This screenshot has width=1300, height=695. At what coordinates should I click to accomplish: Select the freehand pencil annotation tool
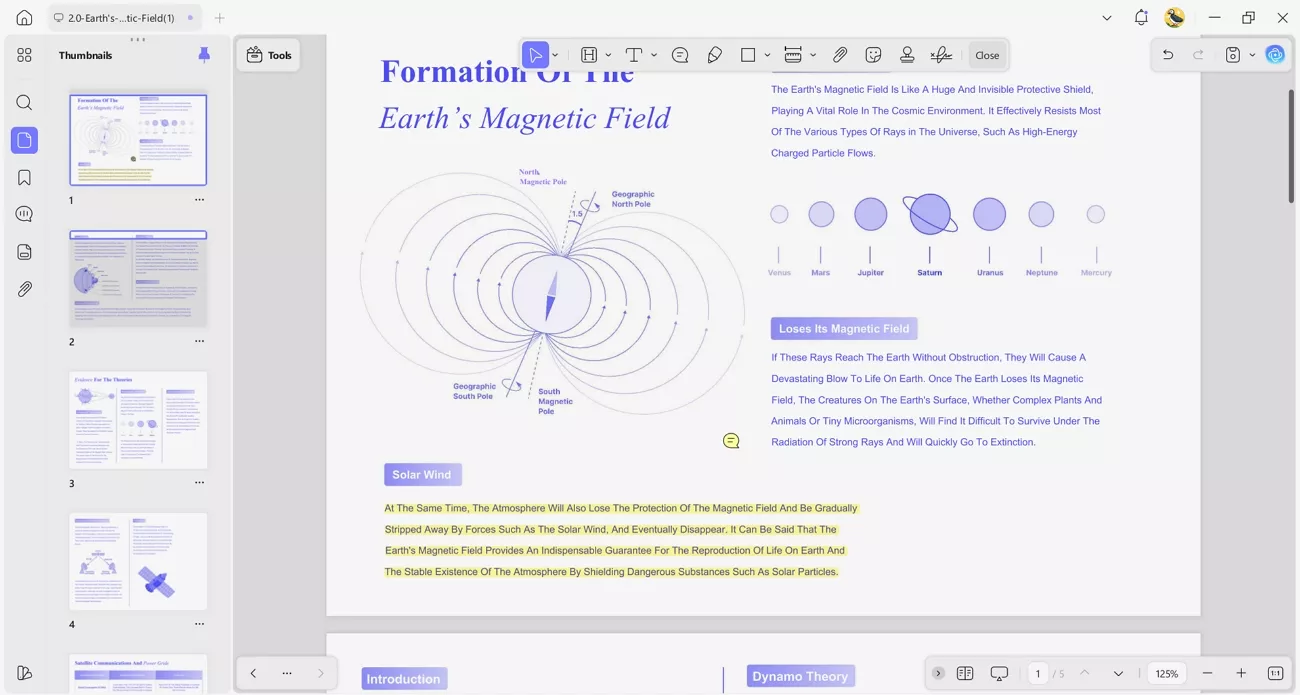714,55
